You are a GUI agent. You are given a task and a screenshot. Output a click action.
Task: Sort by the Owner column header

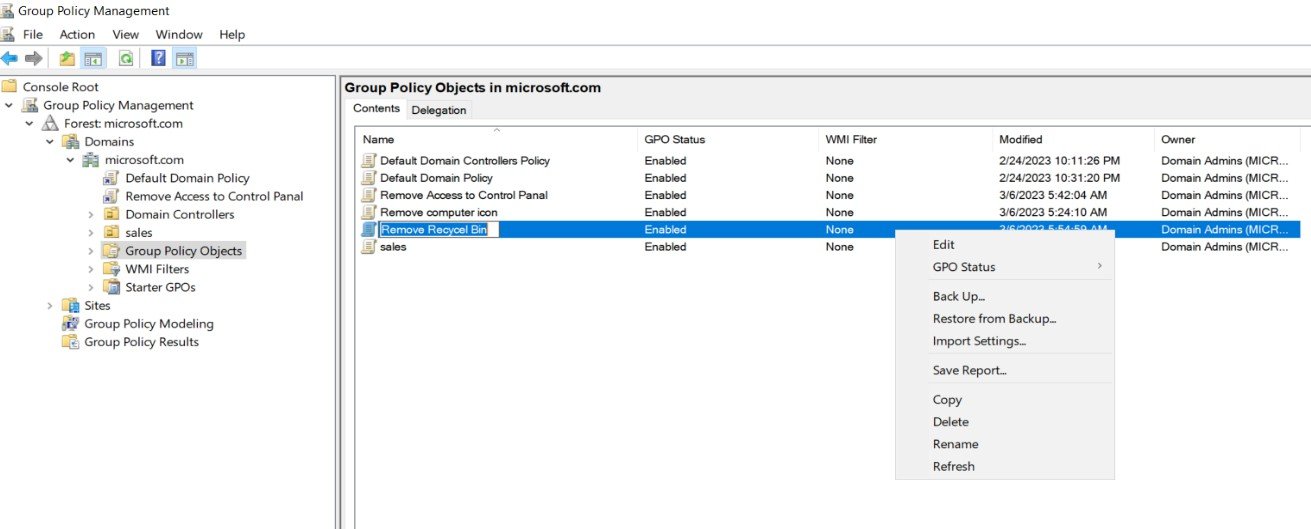1226,139
